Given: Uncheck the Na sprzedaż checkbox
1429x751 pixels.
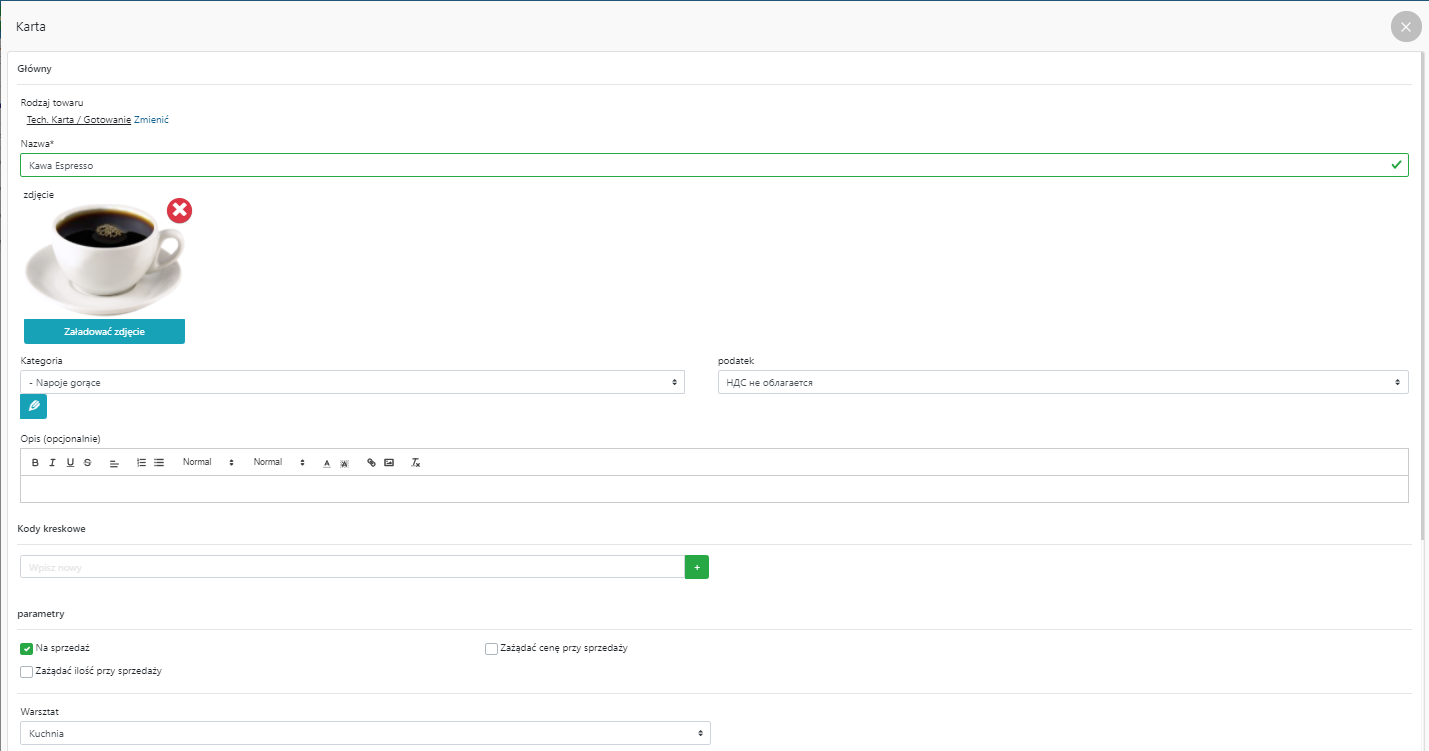Looking at the screenshot, I should point(27,649).
